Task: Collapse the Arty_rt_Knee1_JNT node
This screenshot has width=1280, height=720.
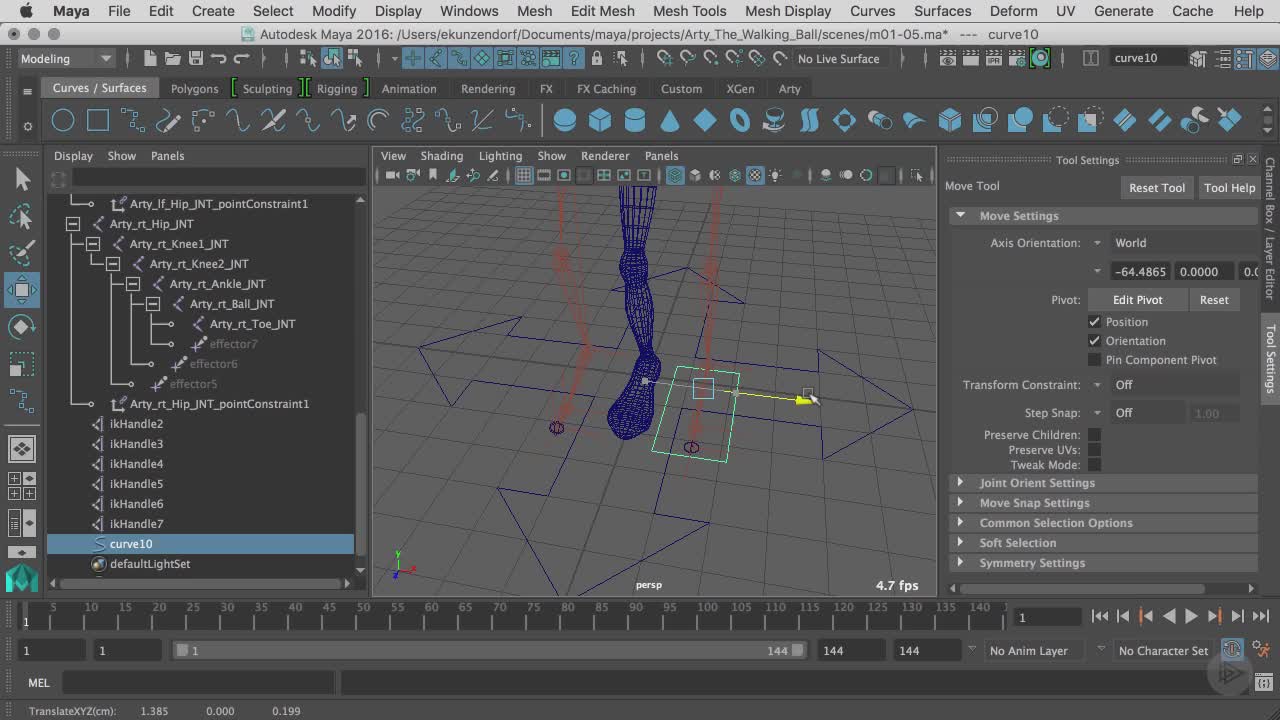Action: [93, 244]
